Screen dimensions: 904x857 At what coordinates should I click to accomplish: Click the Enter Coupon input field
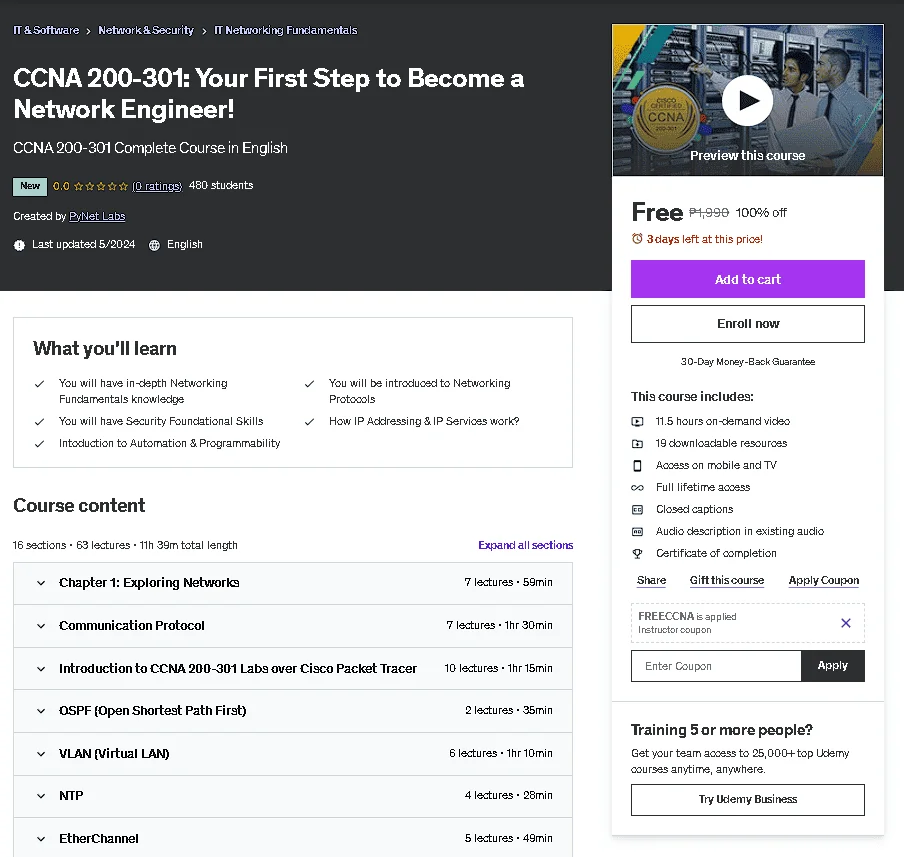pos(716,666)
